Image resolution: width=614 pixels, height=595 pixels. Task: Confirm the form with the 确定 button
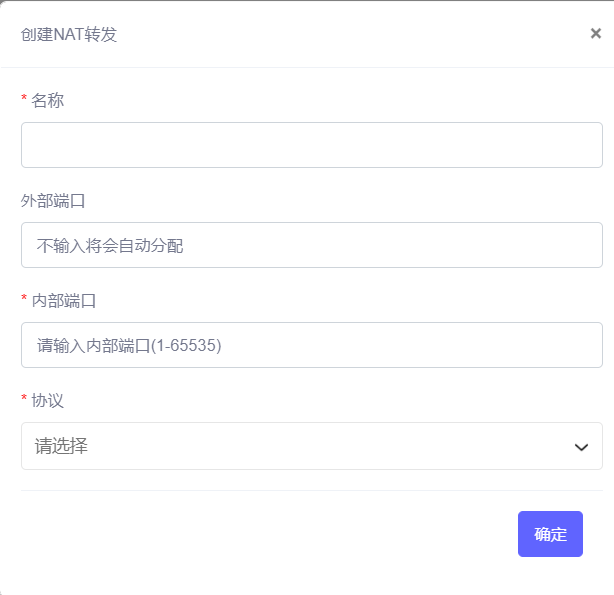[550, 534]
